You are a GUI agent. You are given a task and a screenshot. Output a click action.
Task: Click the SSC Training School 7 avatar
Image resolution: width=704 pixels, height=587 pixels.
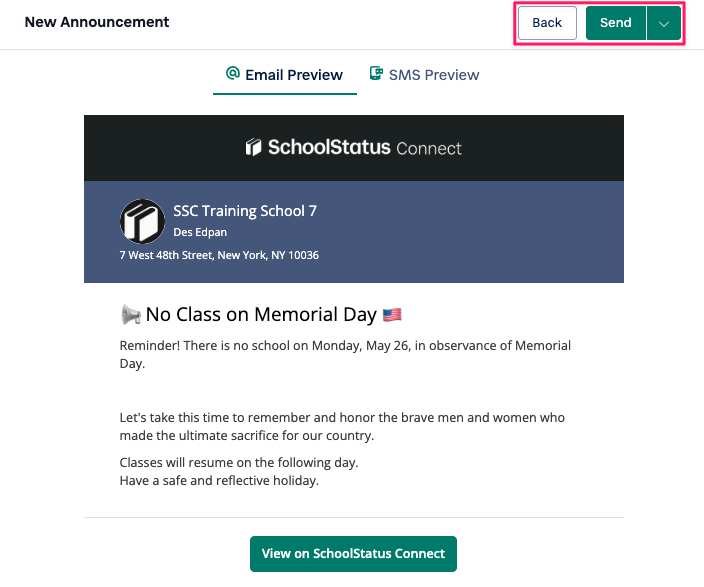point(142,221)
